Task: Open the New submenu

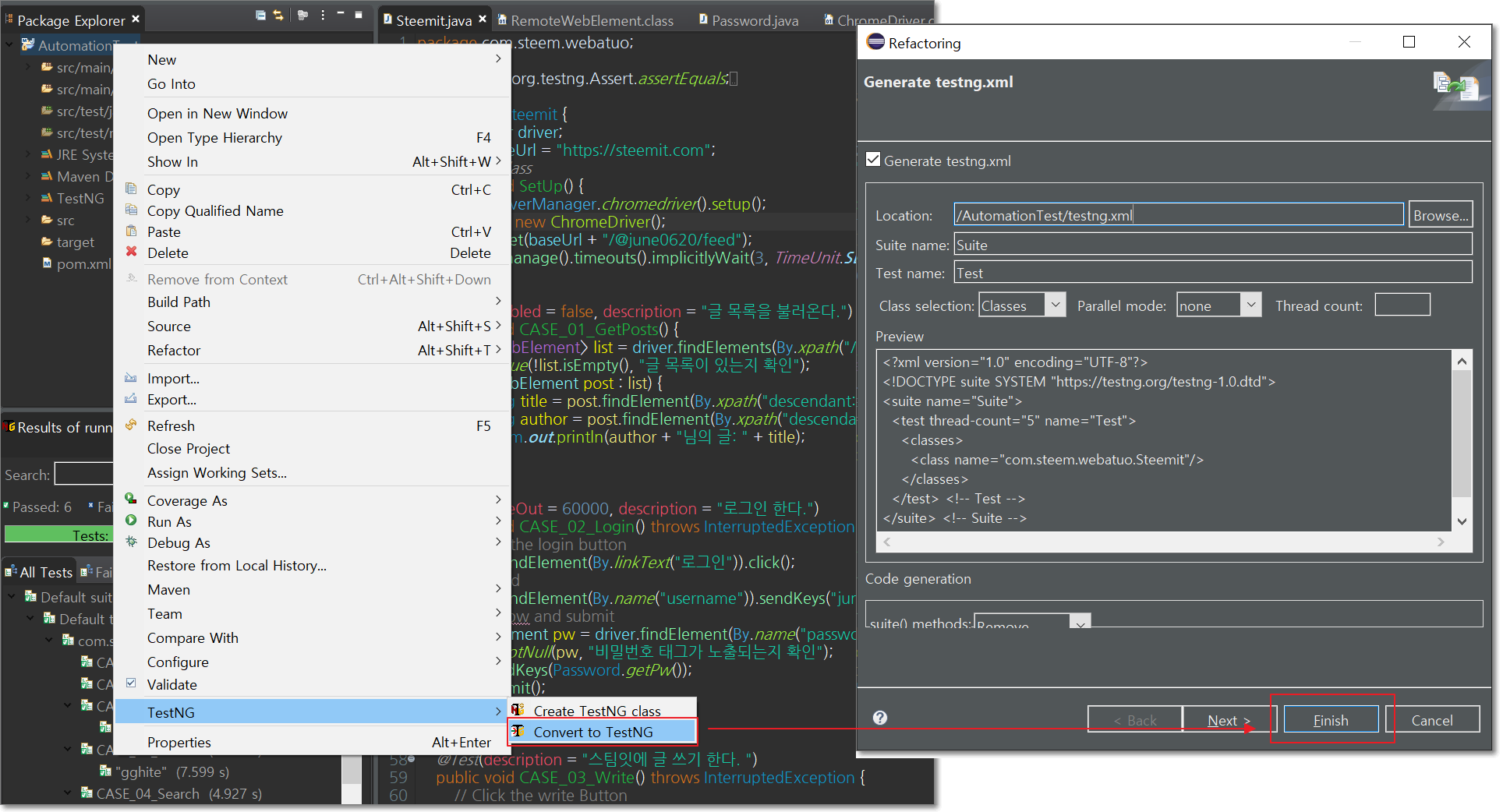Action: pyautogui.click(x=313, y=59)
